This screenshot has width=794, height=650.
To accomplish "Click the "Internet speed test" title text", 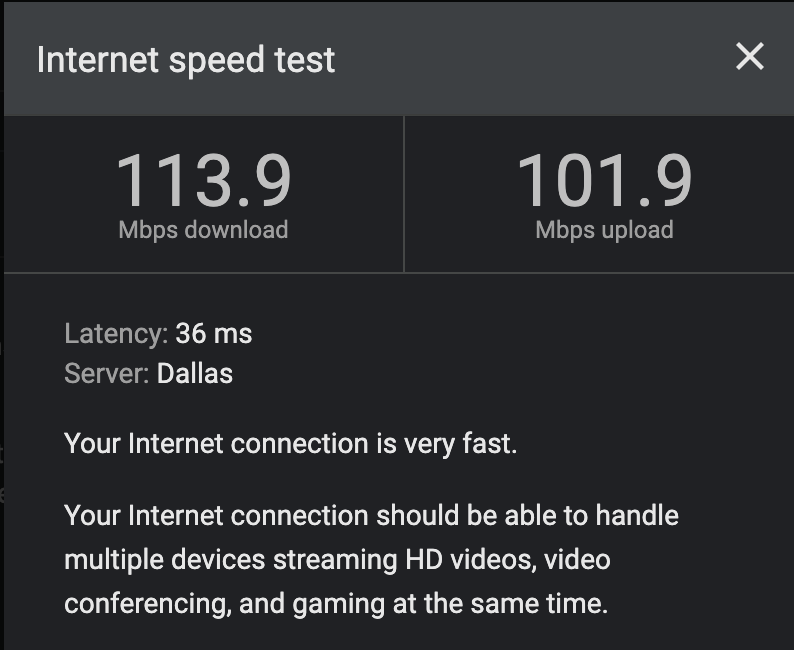I will tap(186, 59).
